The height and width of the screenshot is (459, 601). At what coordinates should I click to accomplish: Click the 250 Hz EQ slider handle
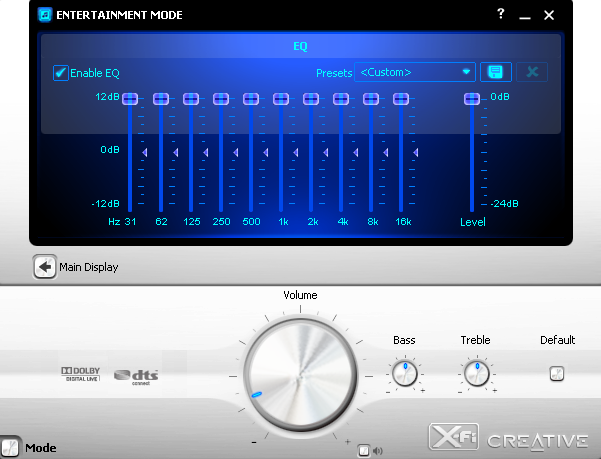pyautogui.click(x=221, y=99)
